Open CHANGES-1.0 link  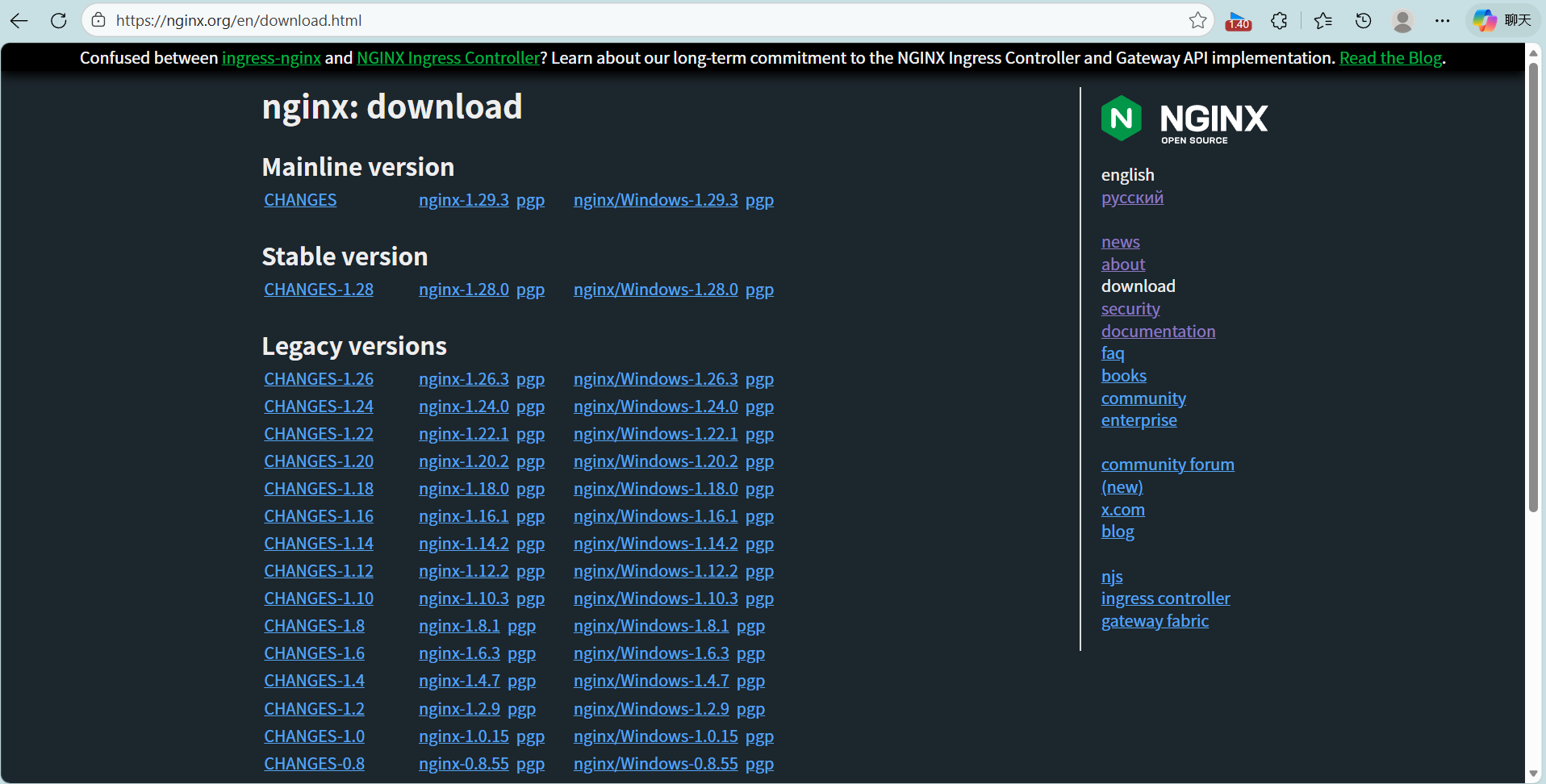[x=314, y=736]
